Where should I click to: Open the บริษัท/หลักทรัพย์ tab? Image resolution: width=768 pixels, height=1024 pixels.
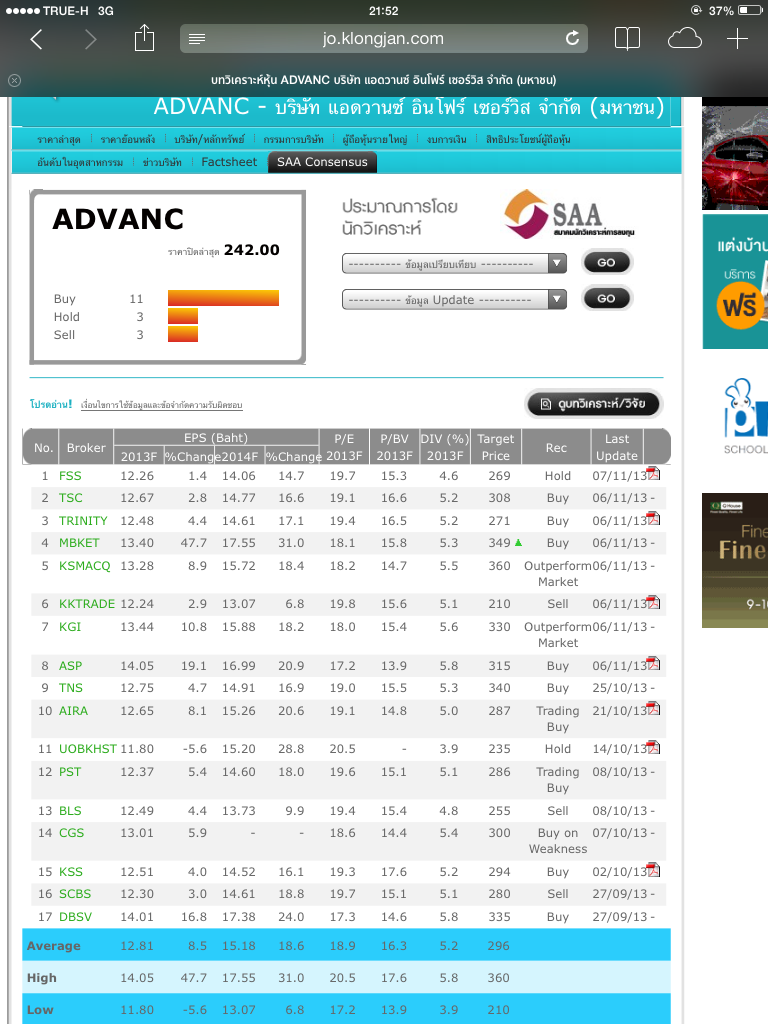pos(210,139)
